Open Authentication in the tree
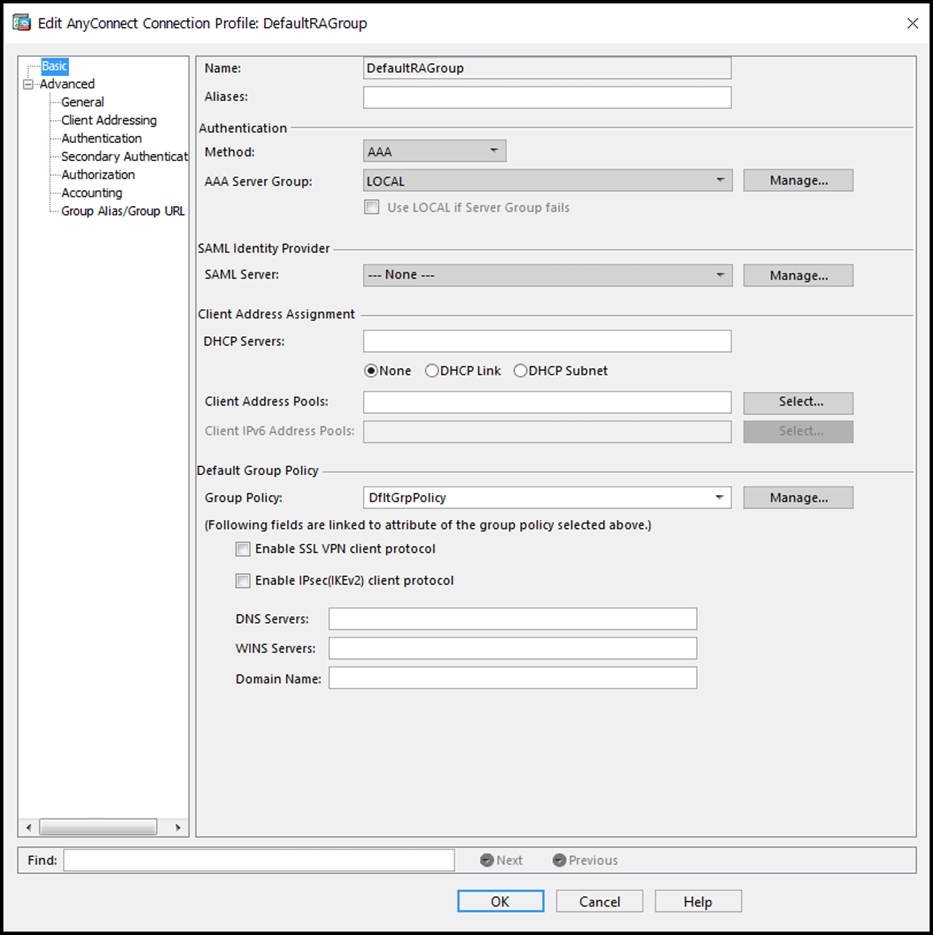The height and width of the screenshot is (935, 933). [x=101, y=138]
